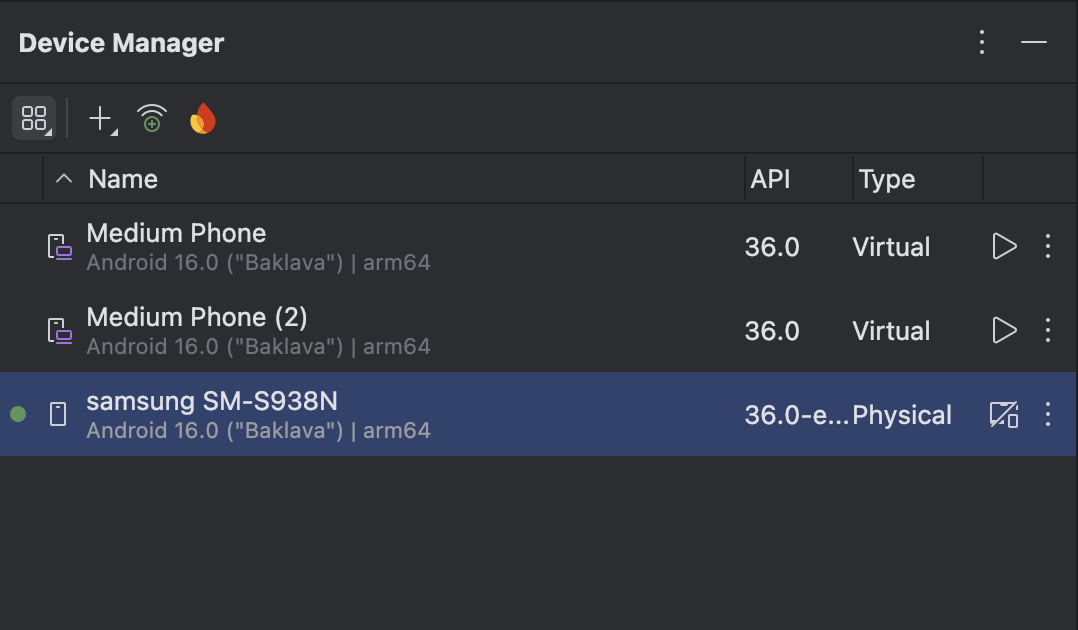1078x630 pixels.
Task: Open more actions for Medium Phone (2)
Action: click(1048, 331)
